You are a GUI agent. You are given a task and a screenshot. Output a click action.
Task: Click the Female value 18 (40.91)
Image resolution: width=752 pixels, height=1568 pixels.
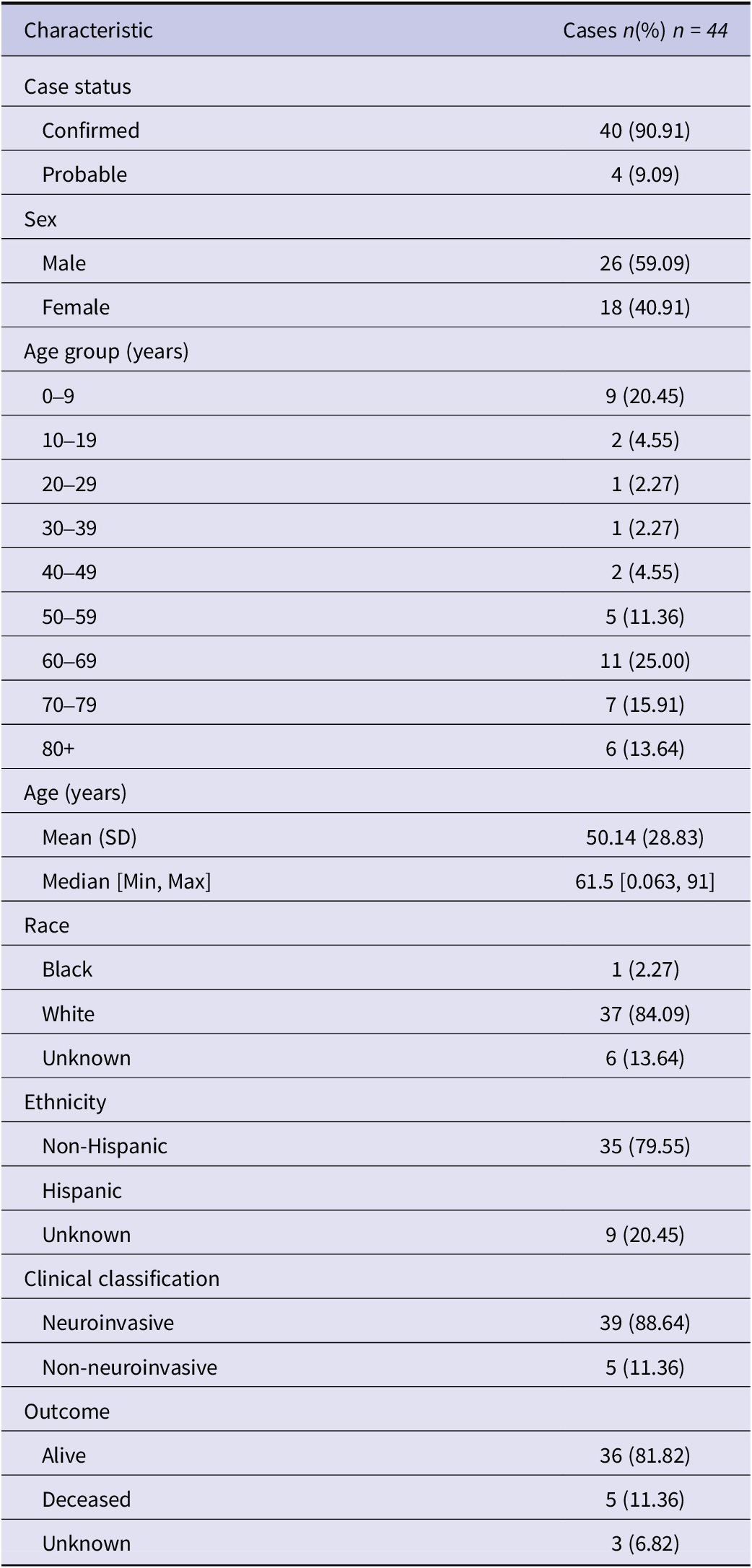(644, 307)
